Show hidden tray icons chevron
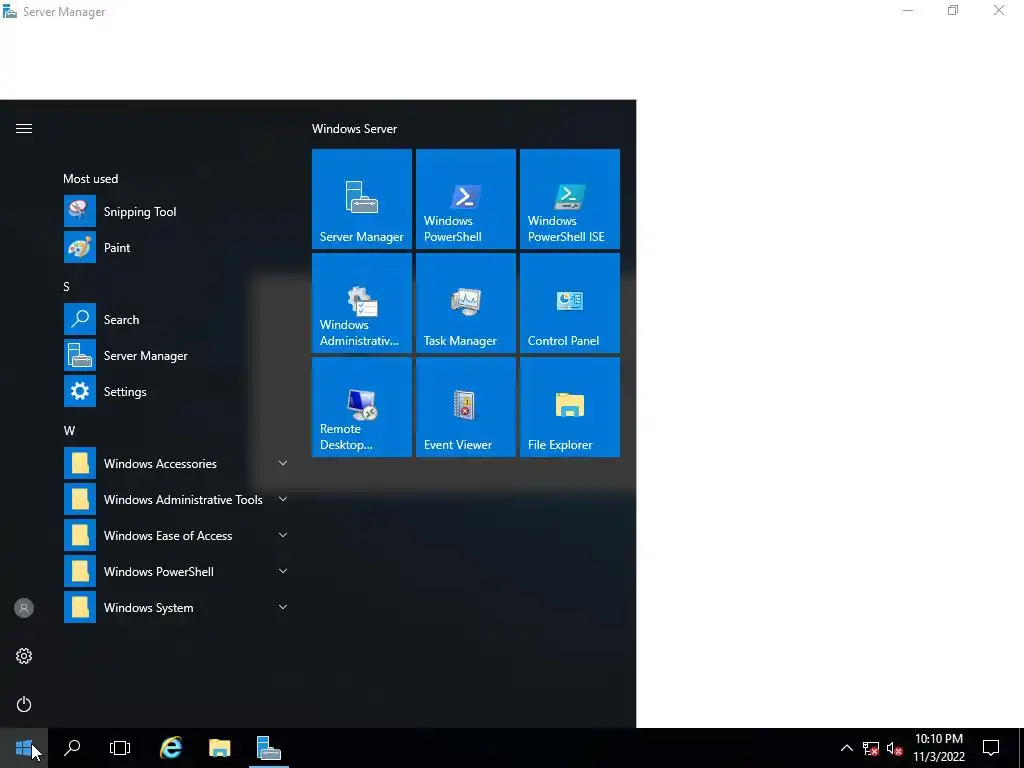Viewport: 1024px width, 768px height. tap(846, 748)
